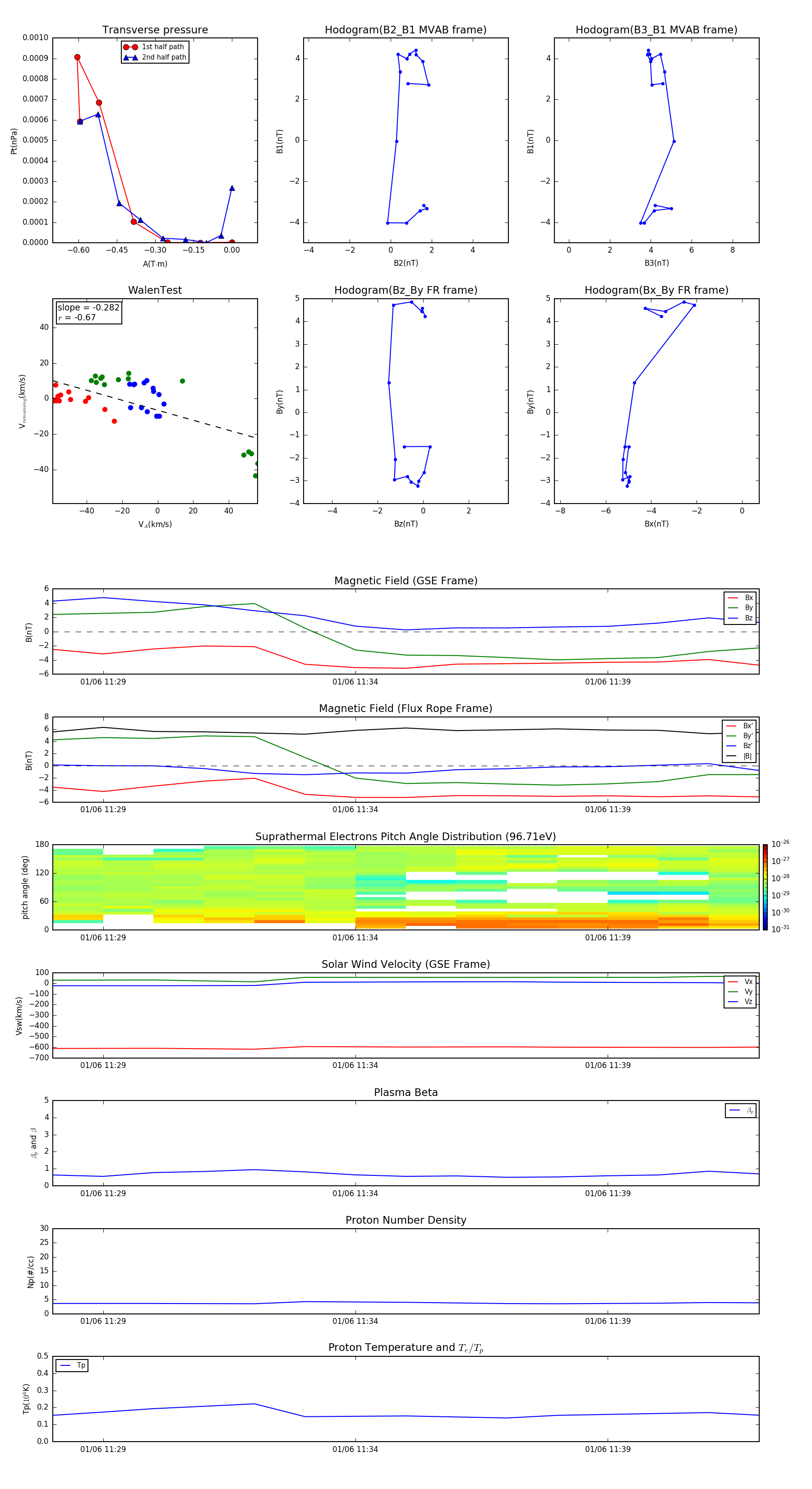Click the 'Magnetic Field (Flux Rope Frame)' title
The image size is (812, 1489).
tap(406, 709)
